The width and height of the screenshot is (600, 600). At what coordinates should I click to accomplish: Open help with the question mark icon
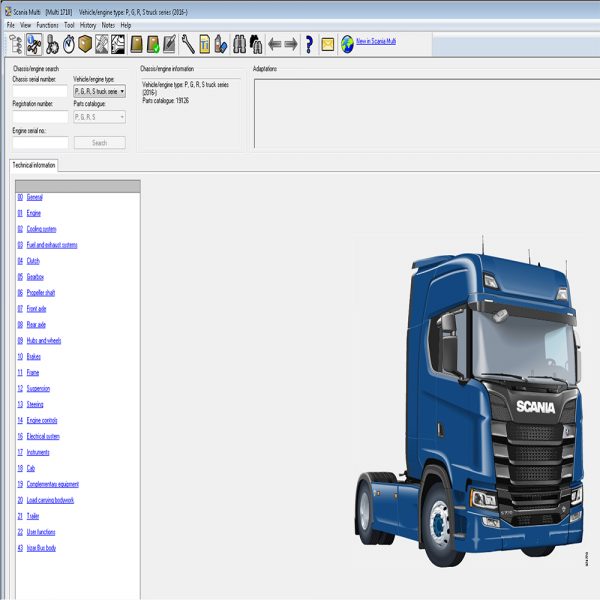point(309,44)
